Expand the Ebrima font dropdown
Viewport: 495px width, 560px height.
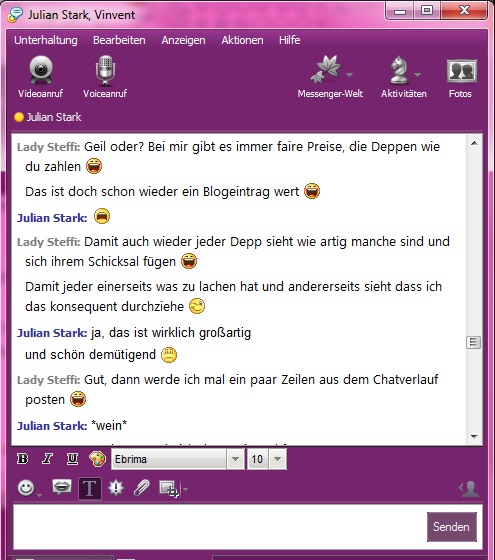(x=235, y=459)
